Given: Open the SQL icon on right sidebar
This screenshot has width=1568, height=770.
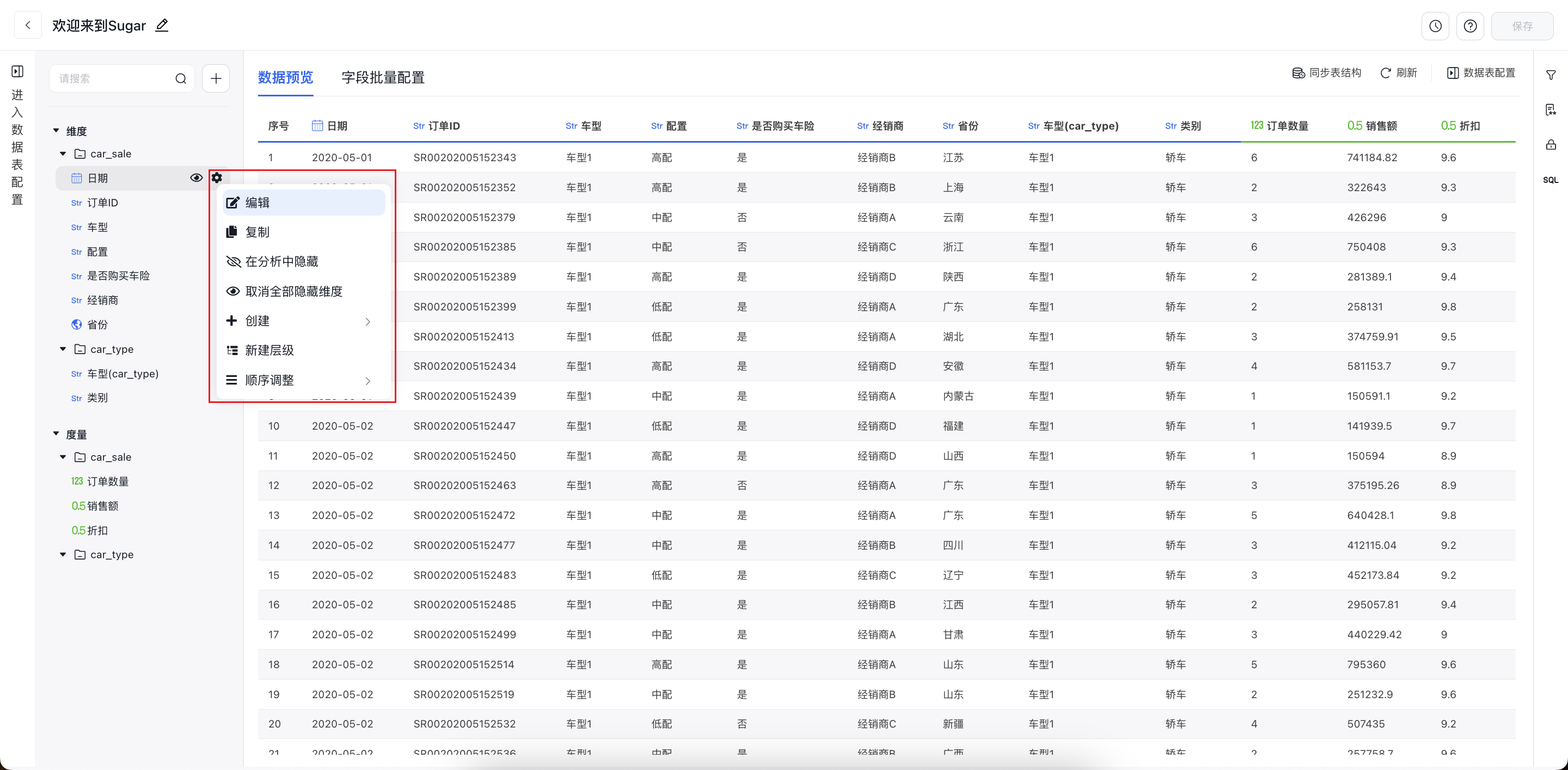Looking at the screenshot, I should tap(1551, 180).
